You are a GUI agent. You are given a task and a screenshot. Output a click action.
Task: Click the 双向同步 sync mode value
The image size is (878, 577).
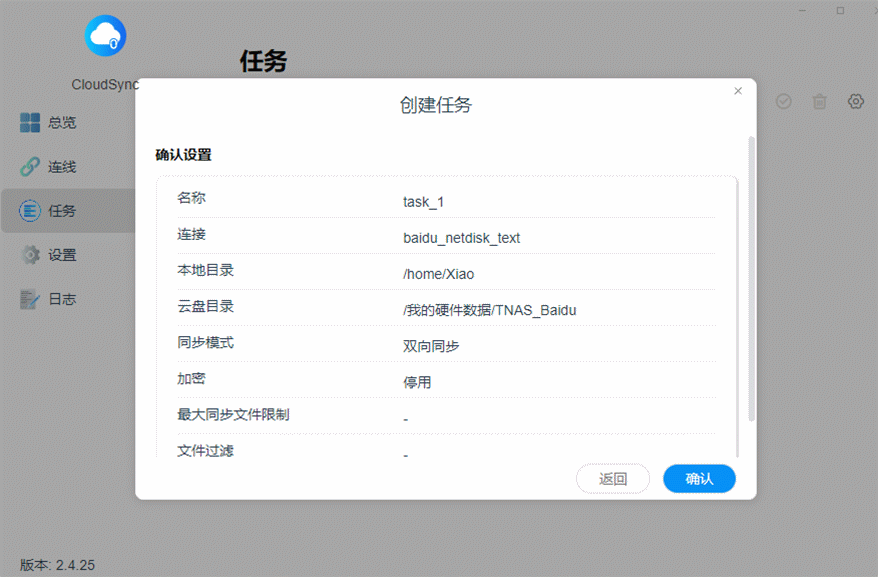(431, 346)
